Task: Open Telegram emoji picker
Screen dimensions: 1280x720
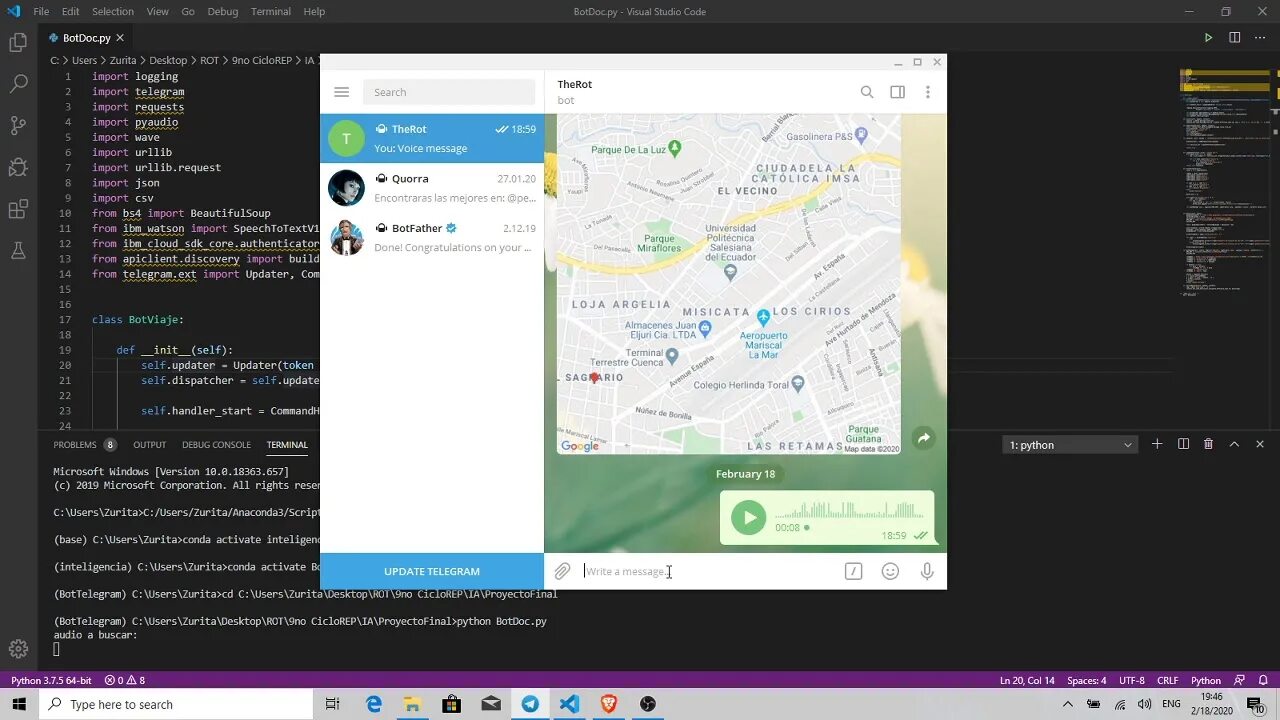Action: pos(890,571)
